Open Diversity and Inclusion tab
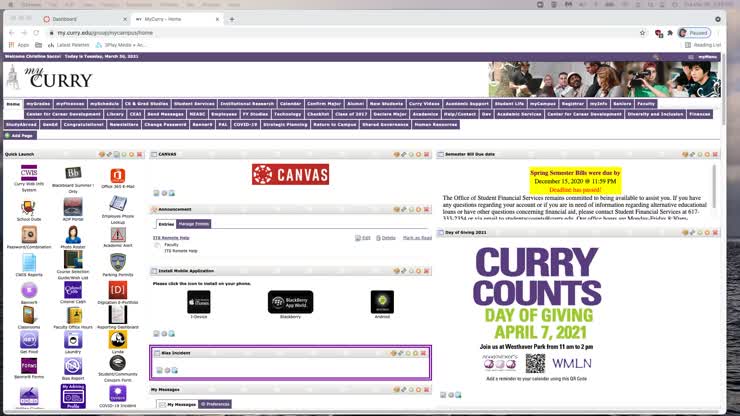 (x=655, y=114)
